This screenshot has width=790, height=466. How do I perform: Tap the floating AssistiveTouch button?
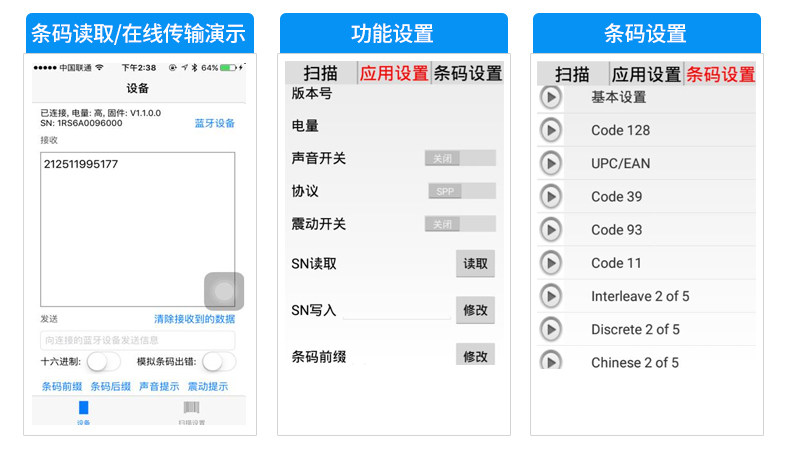(x=224, y=291)
